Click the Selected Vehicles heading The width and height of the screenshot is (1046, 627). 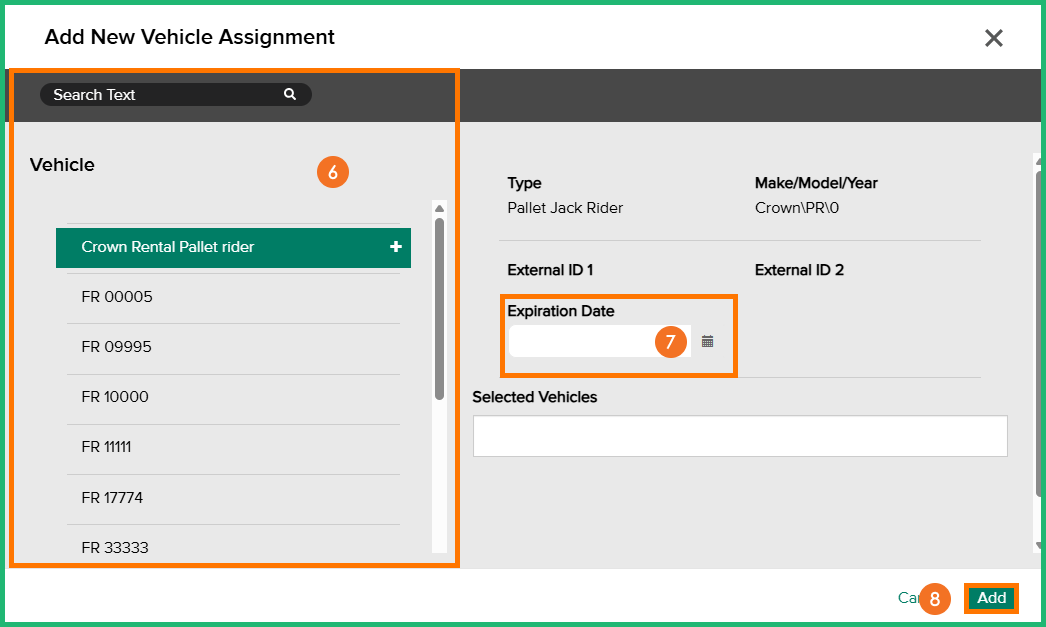click(x=534, y=397)
